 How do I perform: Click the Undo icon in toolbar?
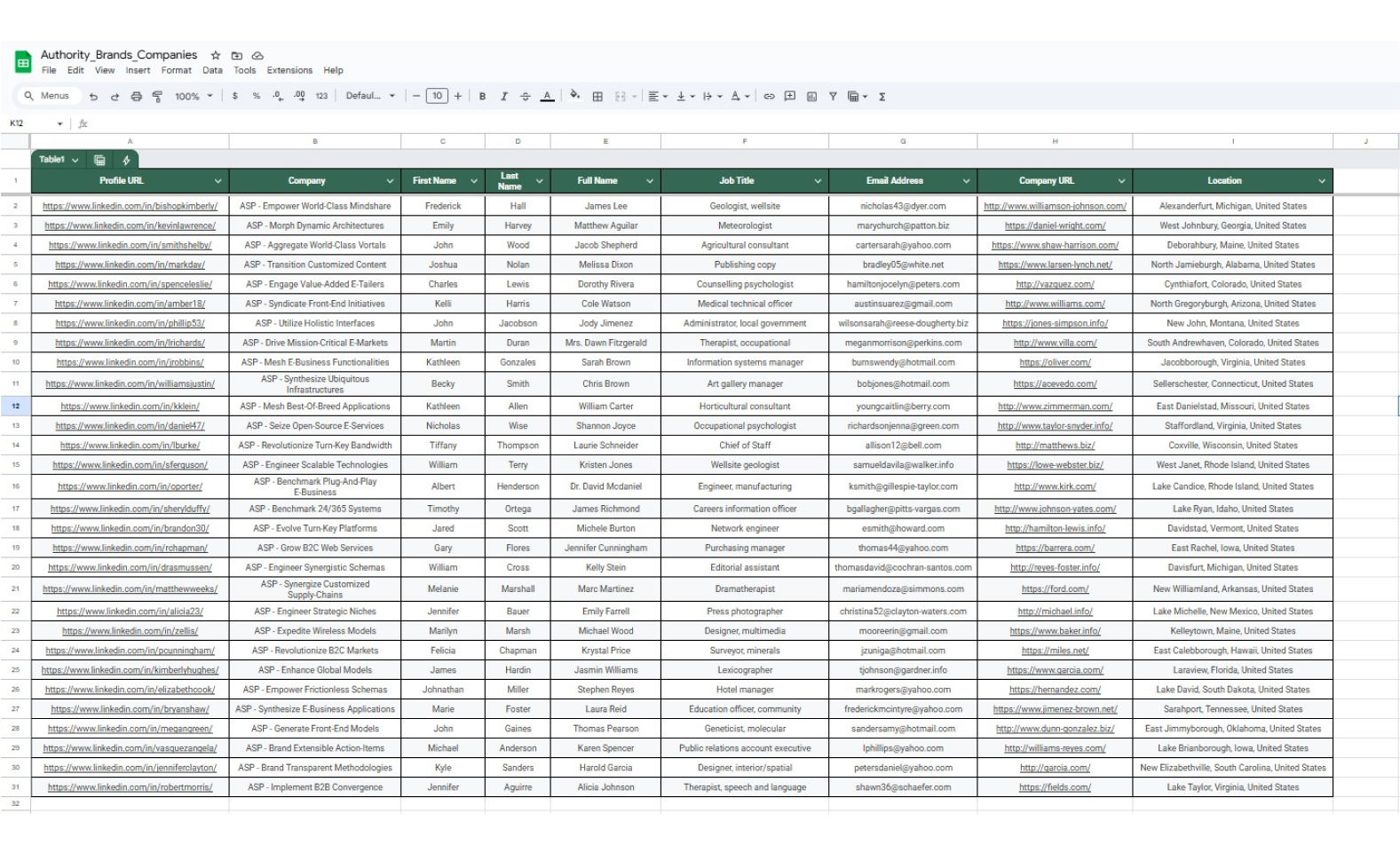tap(93, 97)
